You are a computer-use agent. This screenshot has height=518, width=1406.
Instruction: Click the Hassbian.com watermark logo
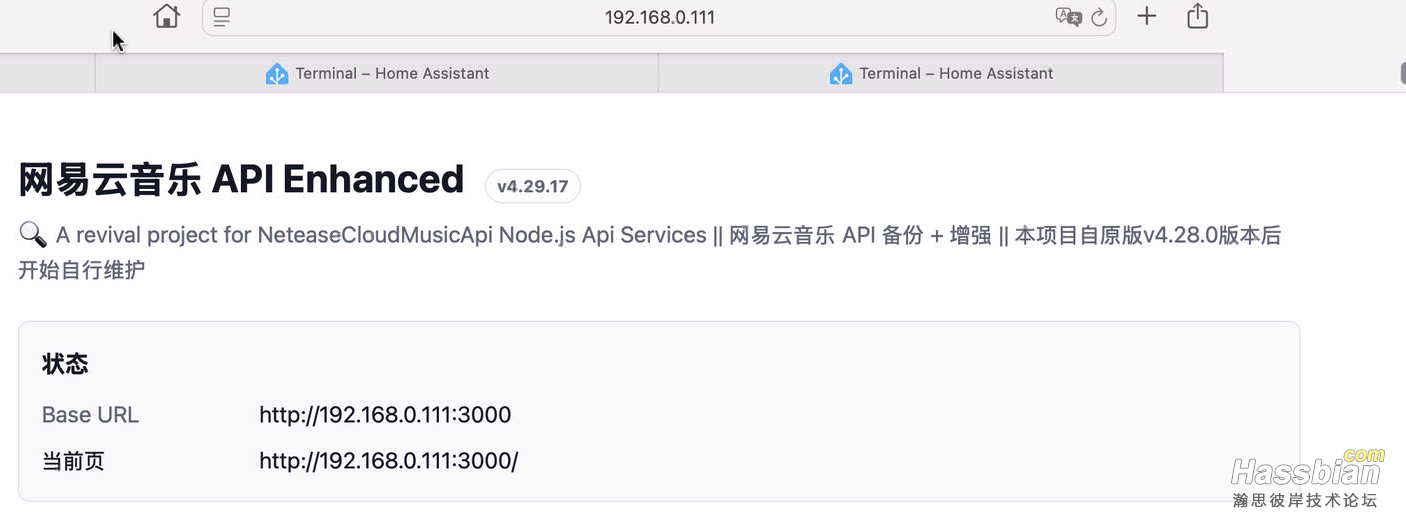pyautogui.click(x=1306, y=480)
